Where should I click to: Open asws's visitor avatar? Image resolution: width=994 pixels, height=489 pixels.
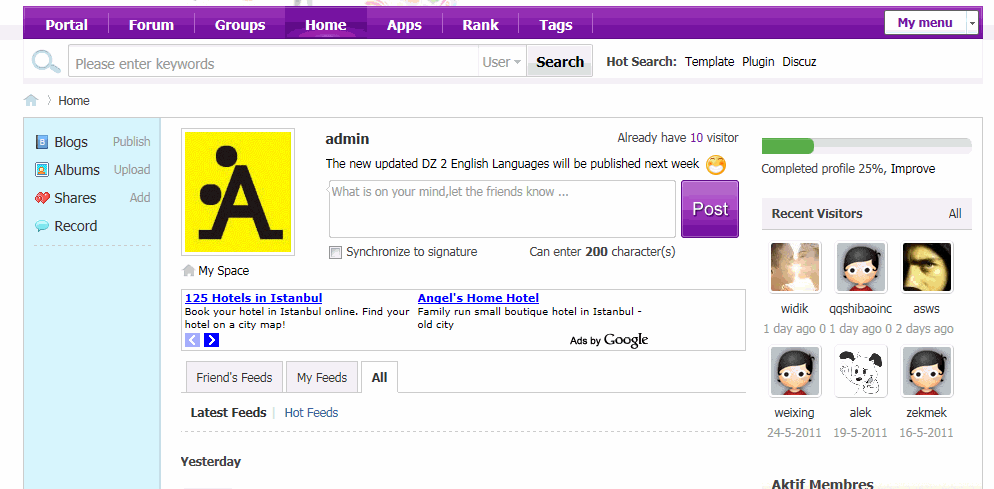tap(926, 267)
